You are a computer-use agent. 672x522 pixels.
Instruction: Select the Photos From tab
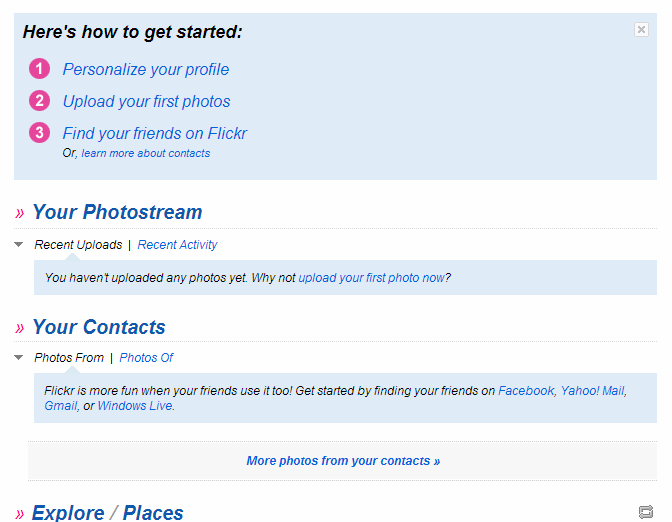pyautogui.click(x=69, y=358)
